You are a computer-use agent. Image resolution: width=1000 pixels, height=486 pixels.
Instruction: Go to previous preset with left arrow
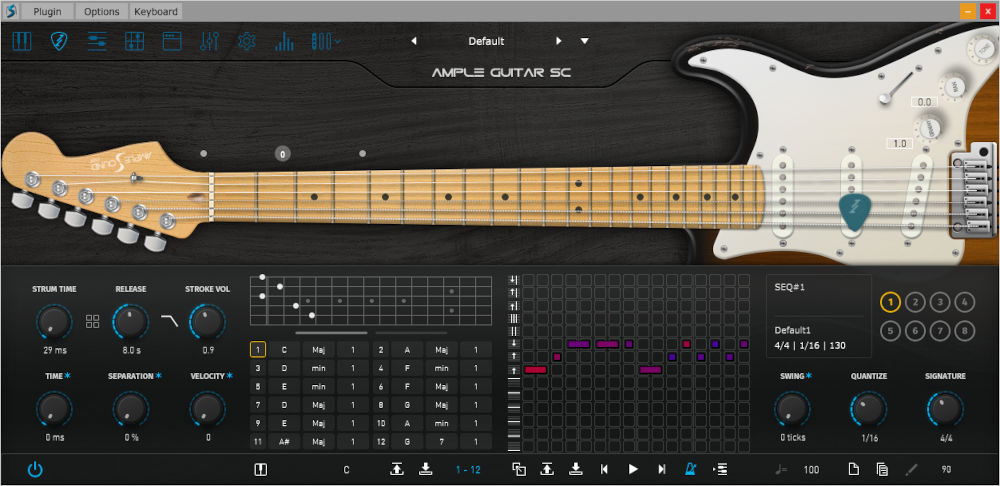414,41
